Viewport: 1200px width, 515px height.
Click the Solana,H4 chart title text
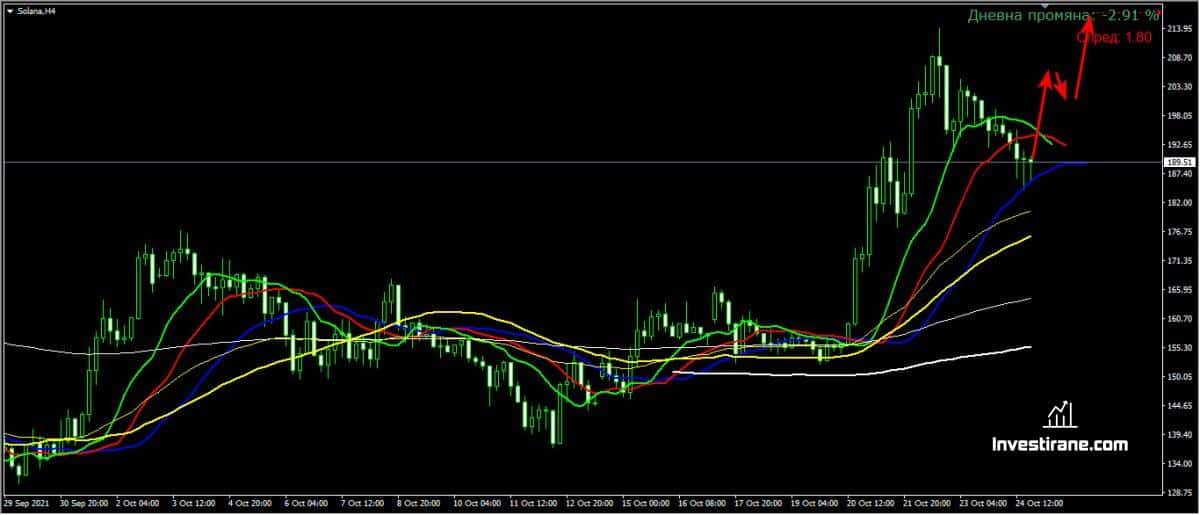coord(37,10)
